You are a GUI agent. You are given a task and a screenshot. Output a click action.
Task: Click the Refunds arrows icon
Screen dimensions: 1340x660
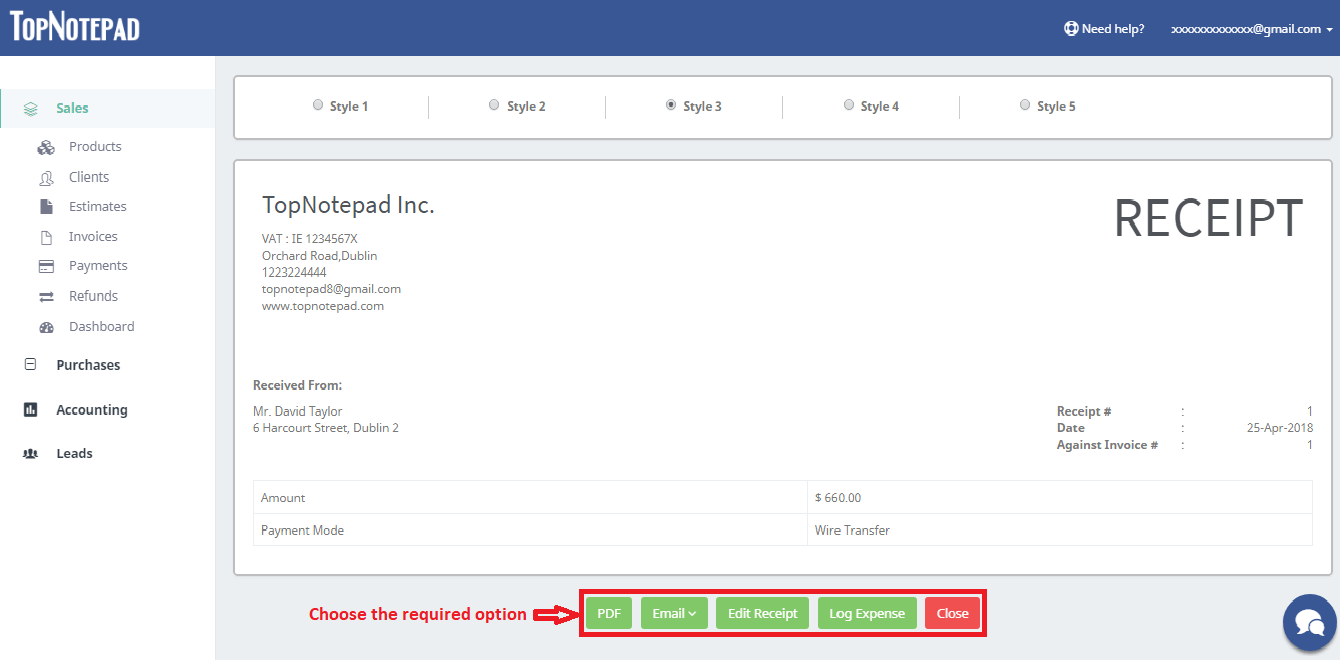46,296
